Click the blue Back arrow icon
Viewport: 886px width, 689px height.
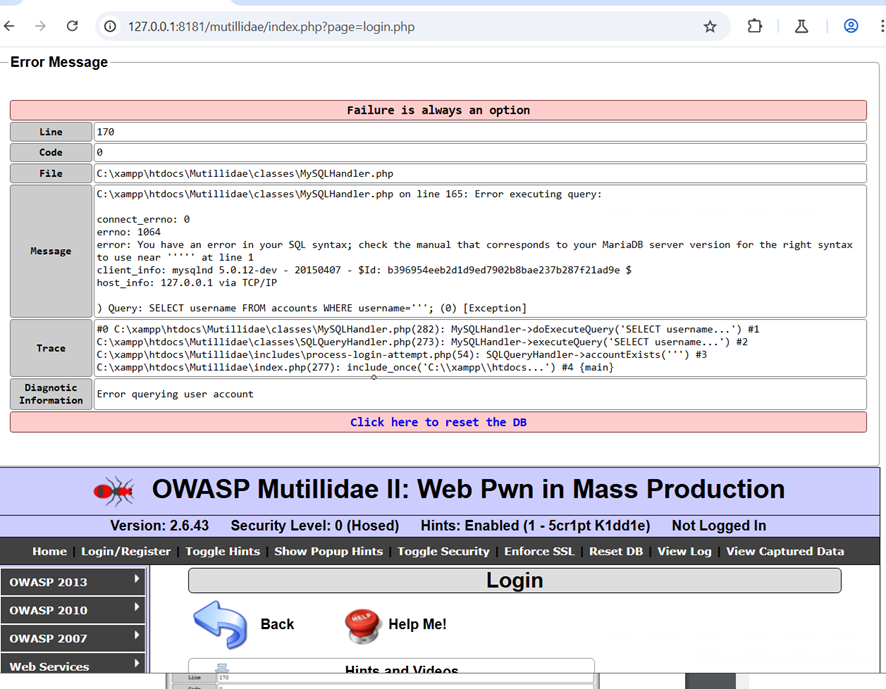point(220,624)
